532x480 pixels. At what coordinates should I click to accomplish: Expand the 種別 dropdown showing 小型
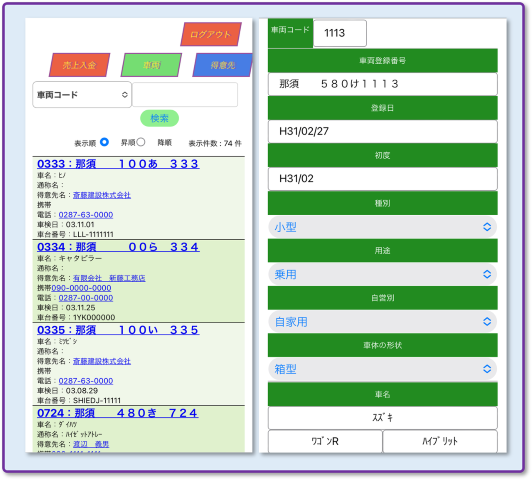[383, 227]
